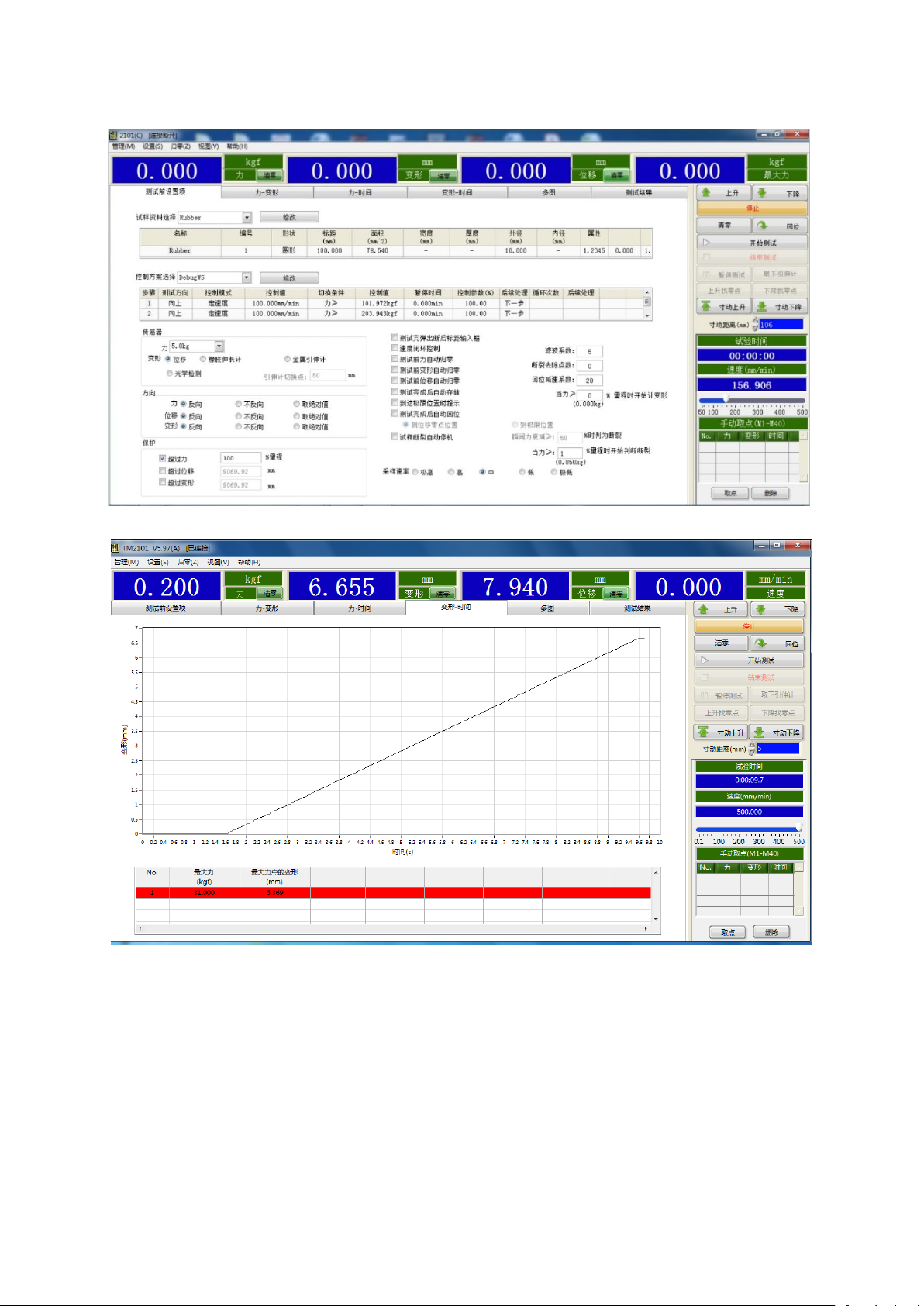Click the 101.972kgf cell in the control step table
The image size is (924, 1306).
pyautogui.click(x=379, y=304)
